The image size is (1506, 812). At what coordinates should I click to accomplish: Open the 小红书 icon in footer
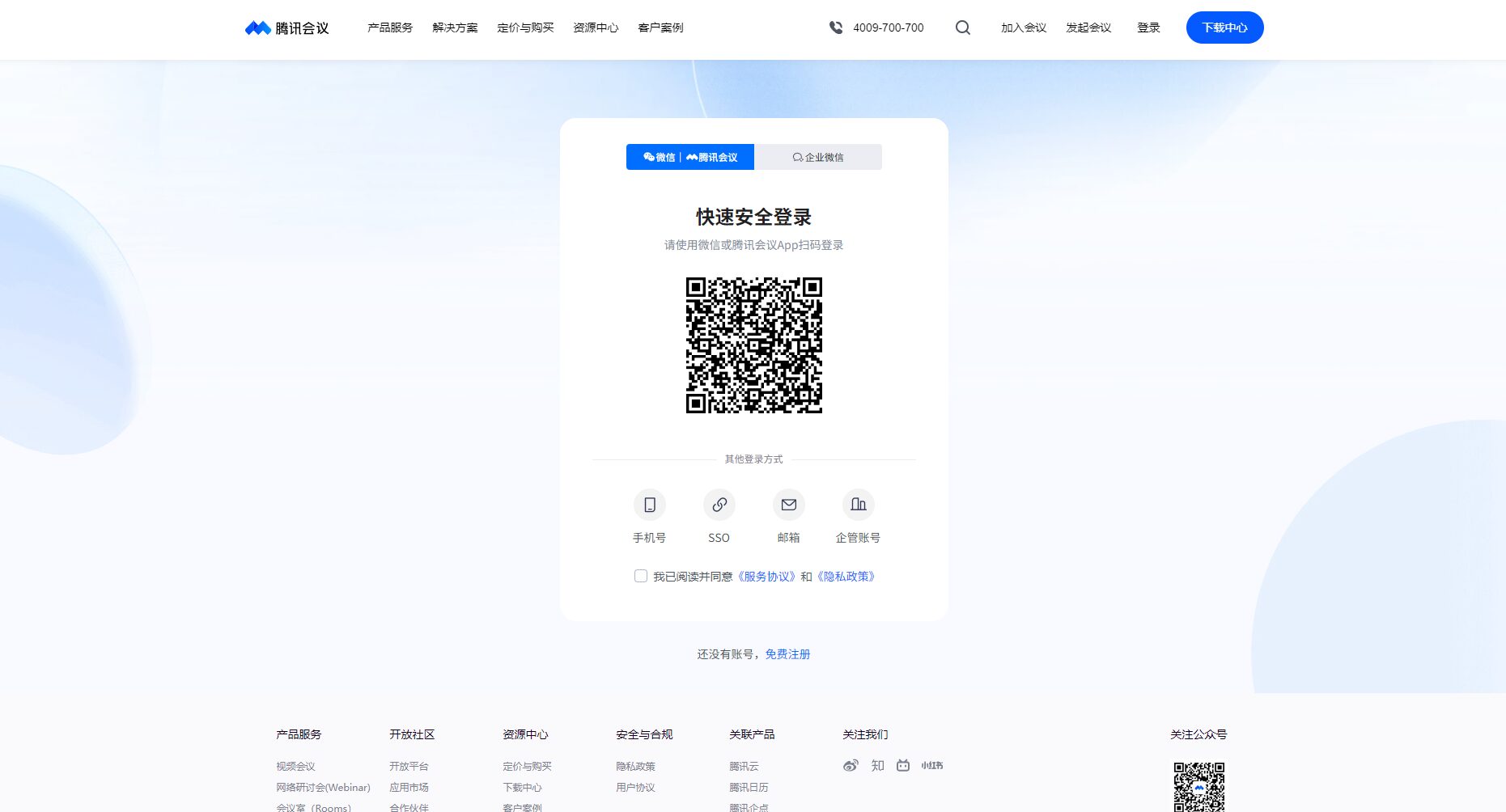[x=931, y=765]
